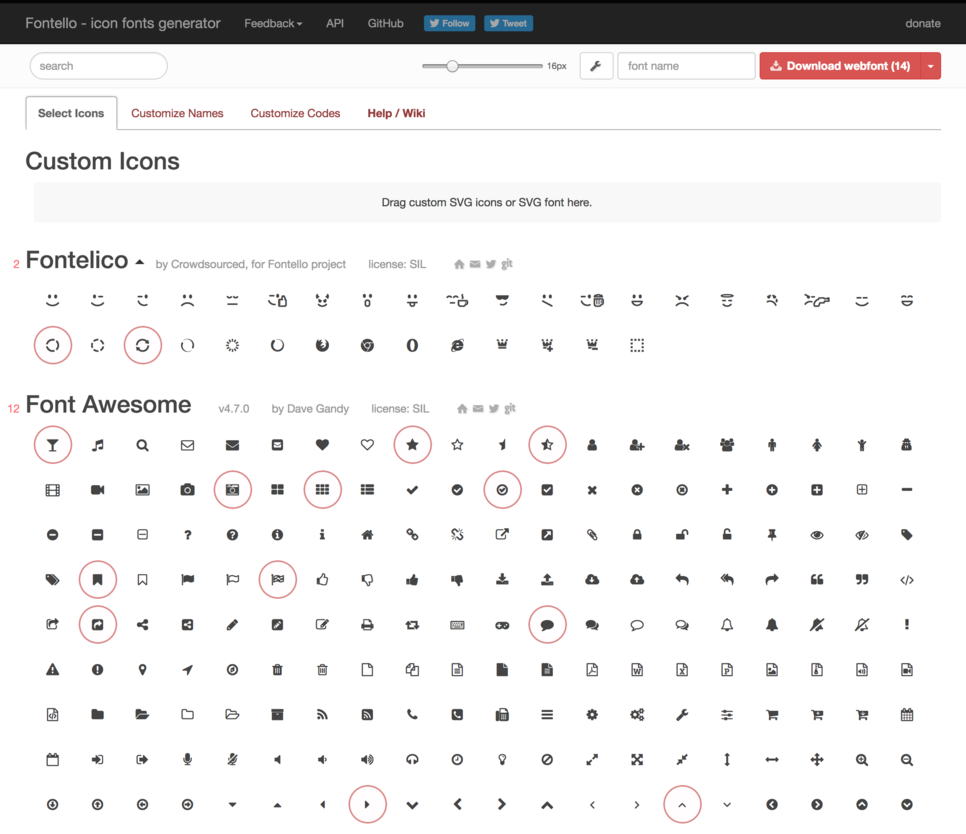Open Font Awesome git repository link
The image size is (966, 834).
pyautogui.click(x=510, y=408)
